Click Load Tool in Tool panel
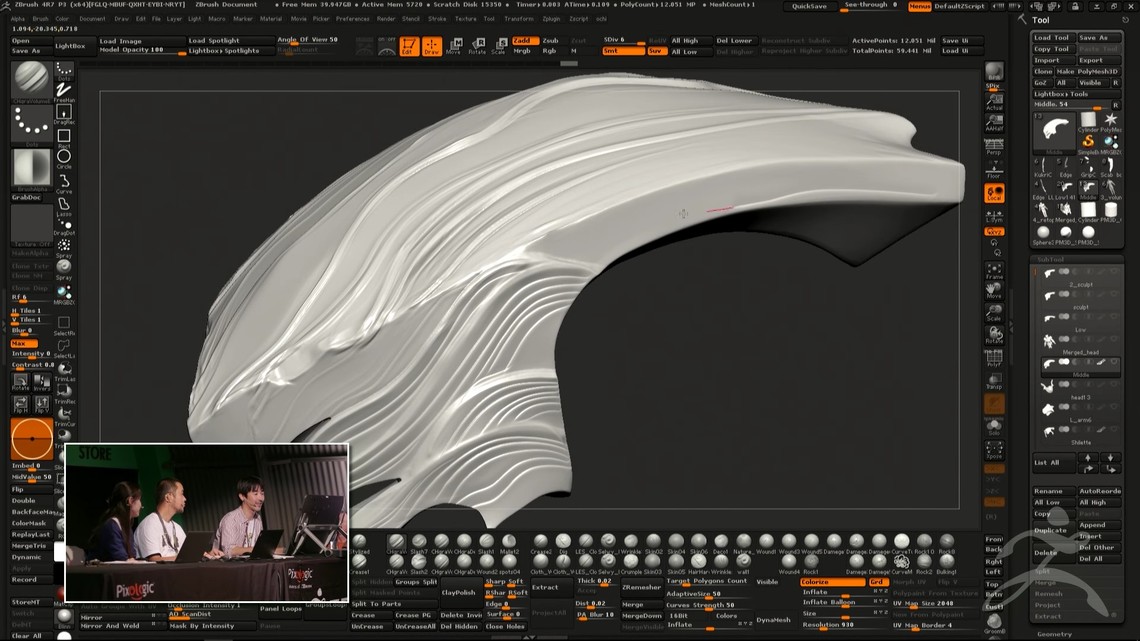 click(x=1052, y=38)
